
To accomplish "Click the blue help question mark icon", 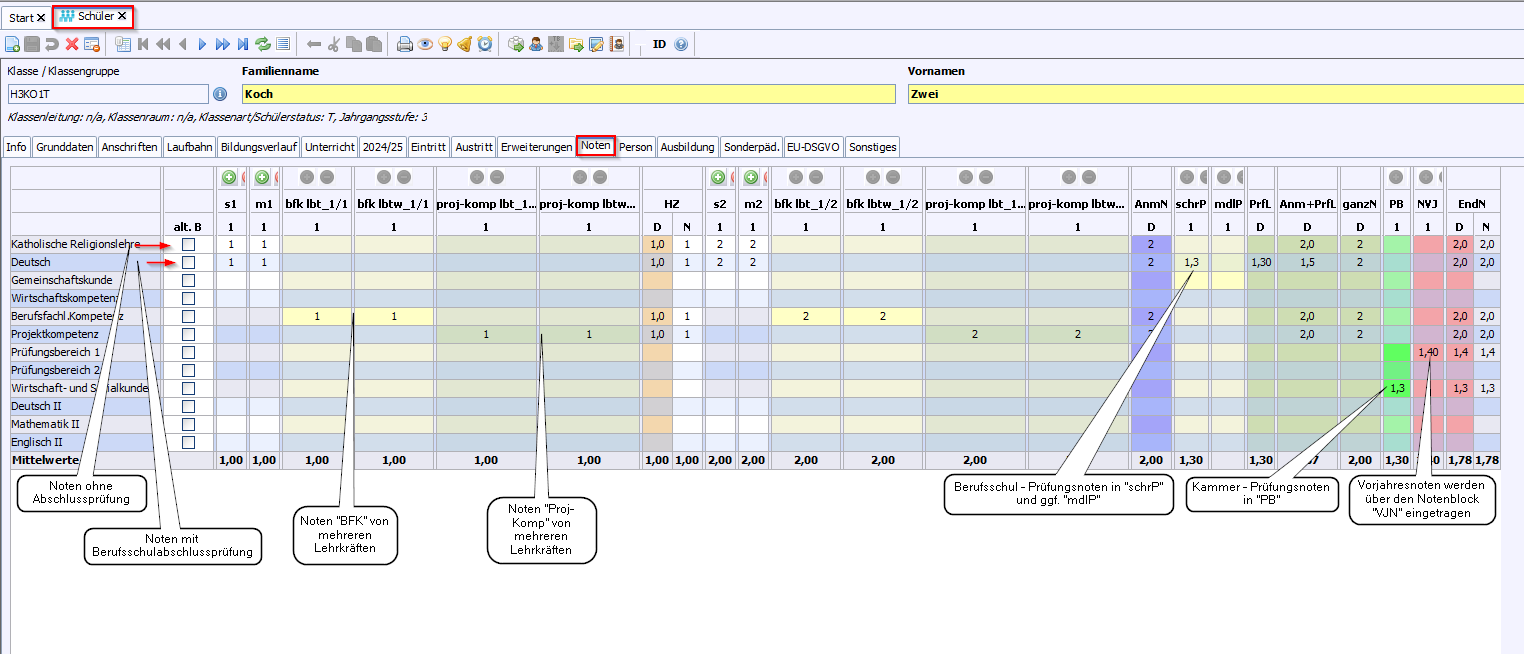I will click(x=681, y=44).
